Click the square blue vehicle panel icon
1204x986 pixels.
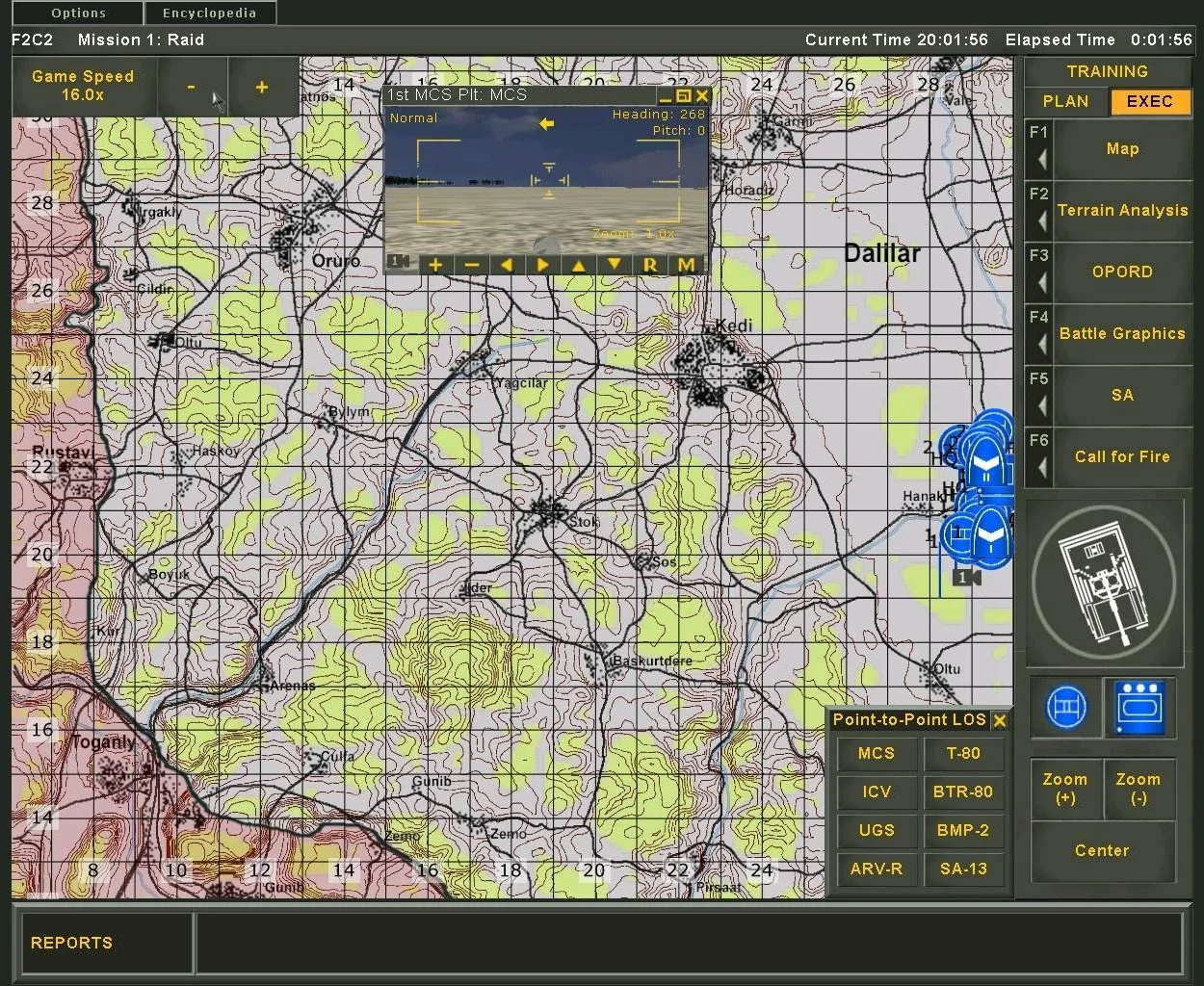coord(1139,708)
